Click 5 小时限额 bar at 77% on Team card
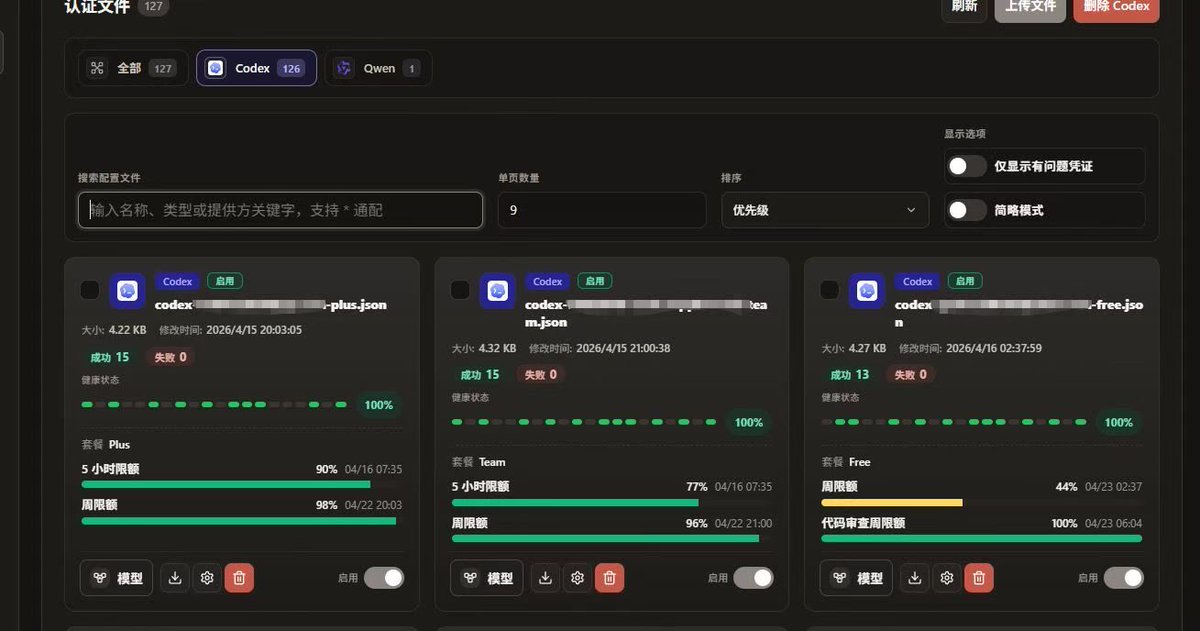Image resolution: width=1200 pixels, height=631 pixels. point(610,502)
